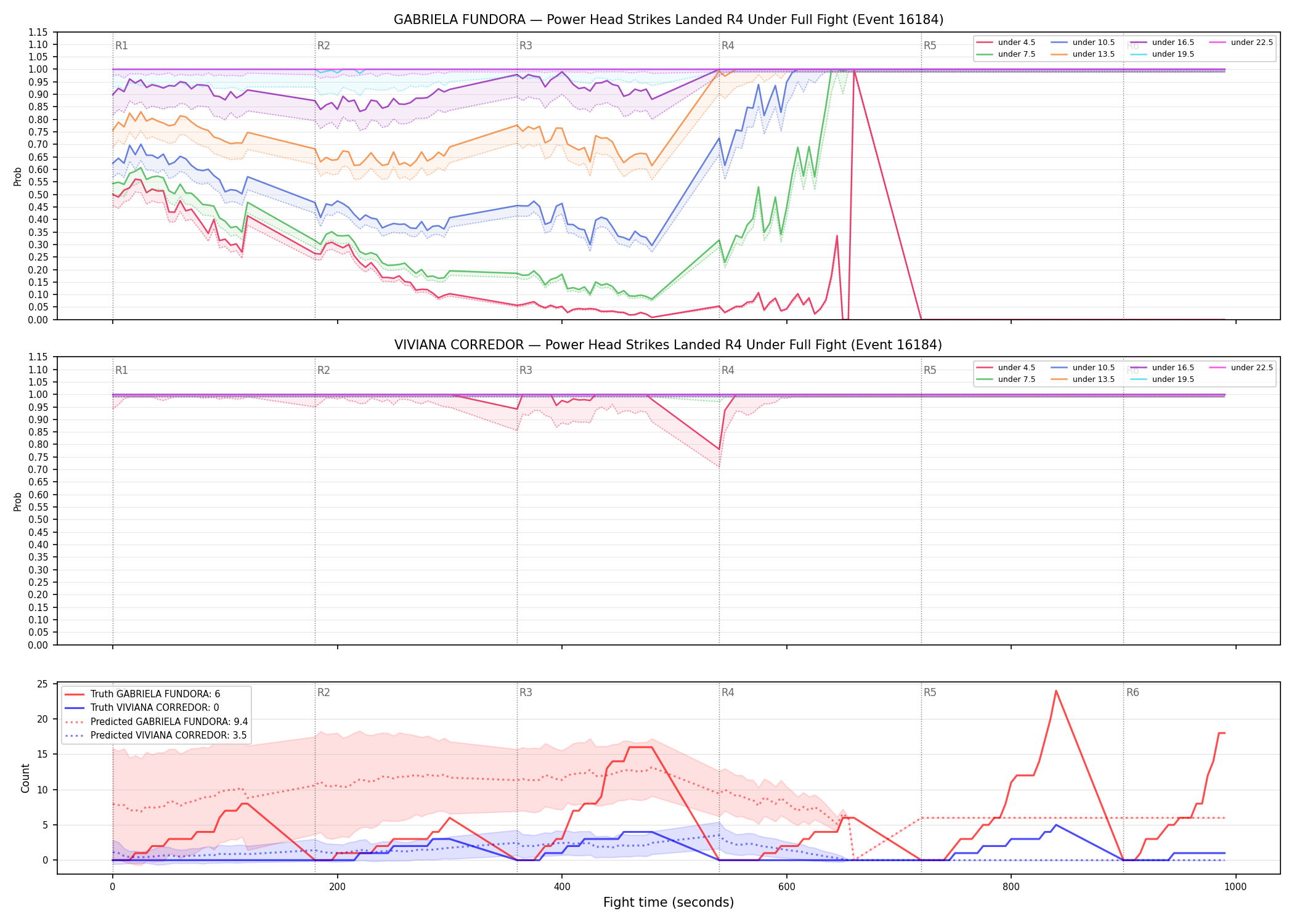Click the 15 tick on the Count axis

[x=43, y=755]
